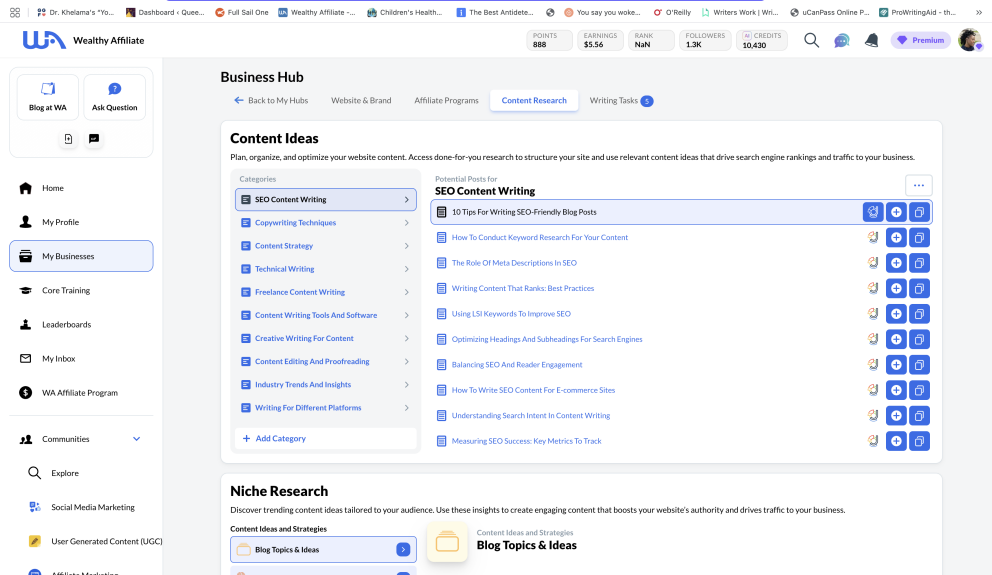Viewport: 992px width, 575px height.
Task: Click the Wealthy Affiliate logo
Action: point(83,40)
